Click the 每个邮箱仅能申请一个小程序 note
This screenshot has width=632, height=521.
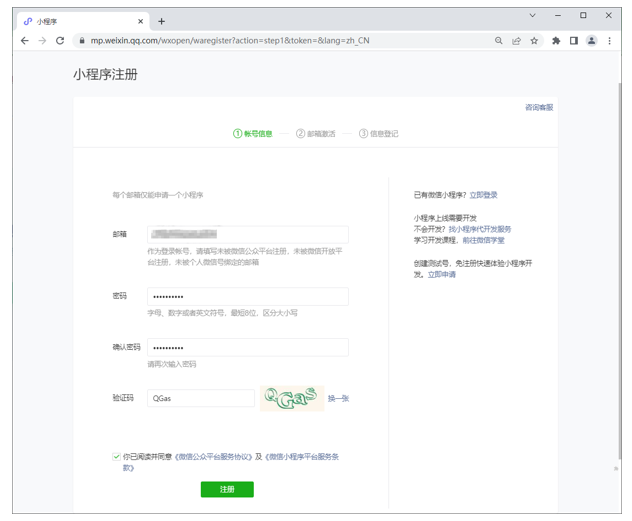point(158,195)
